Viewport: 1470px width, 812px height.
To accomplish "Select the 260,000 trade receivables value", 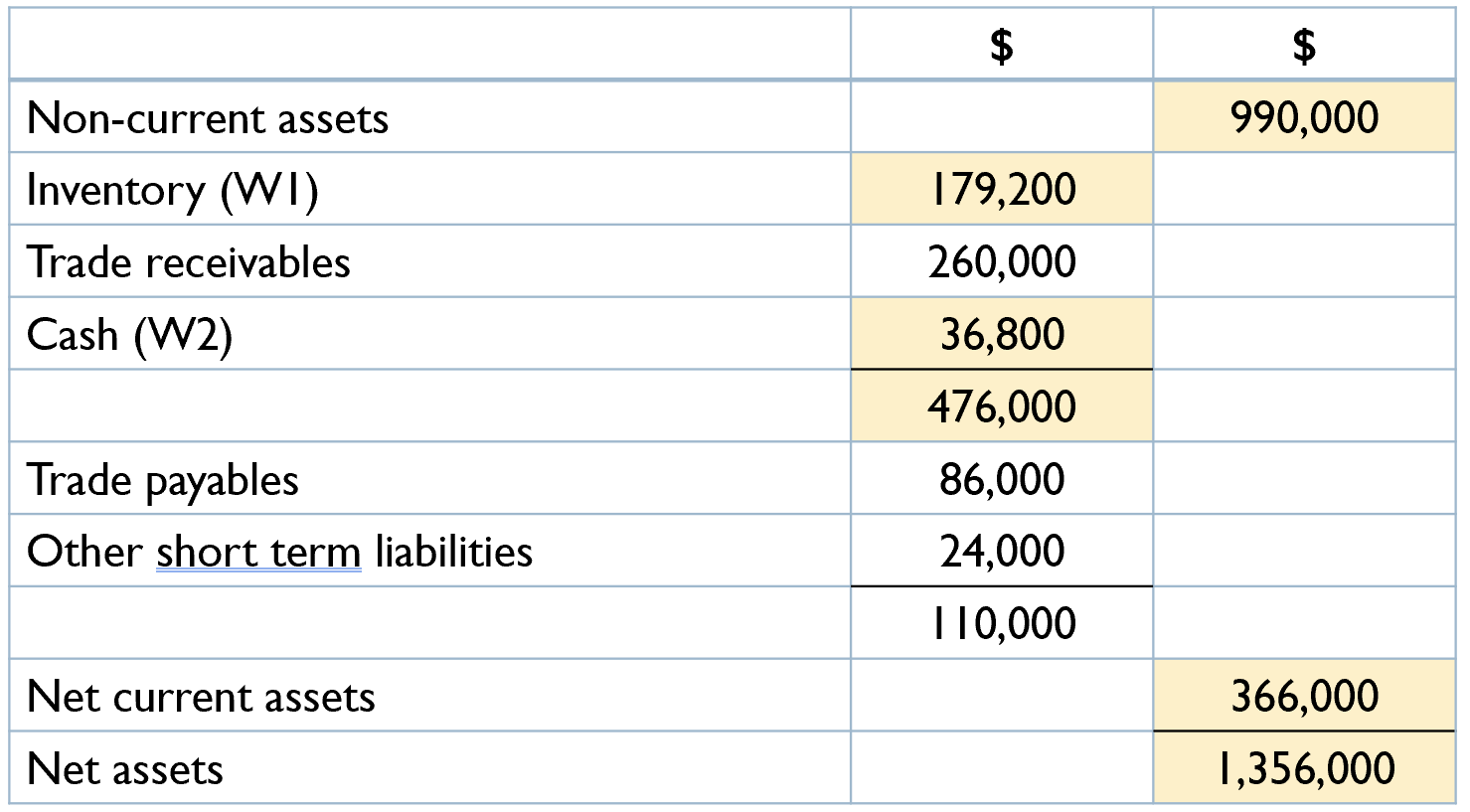I will [1001, 262].
